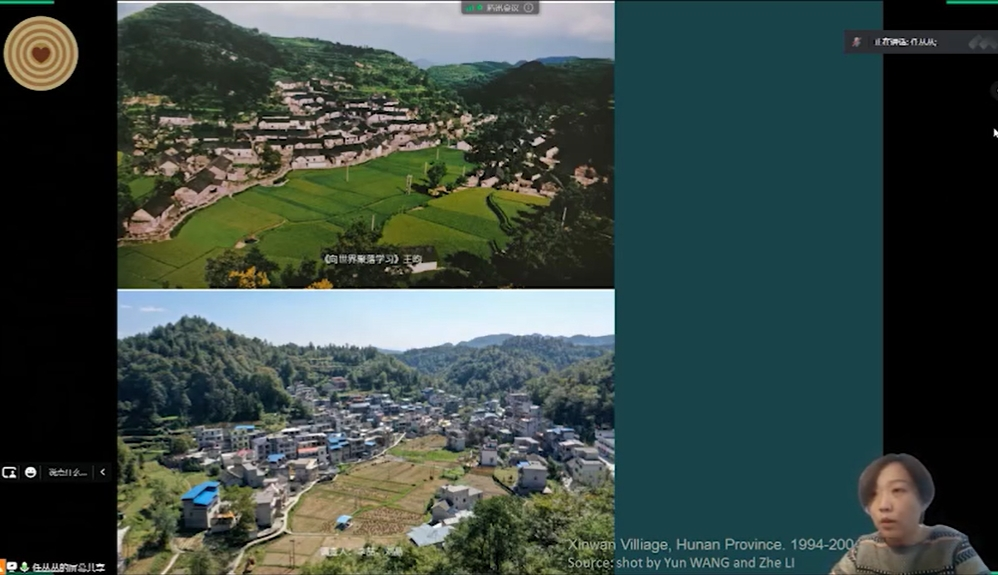Select the presenter's webcam video thumbnail
This screenshot has width=998, height=575.
point(911,514)
